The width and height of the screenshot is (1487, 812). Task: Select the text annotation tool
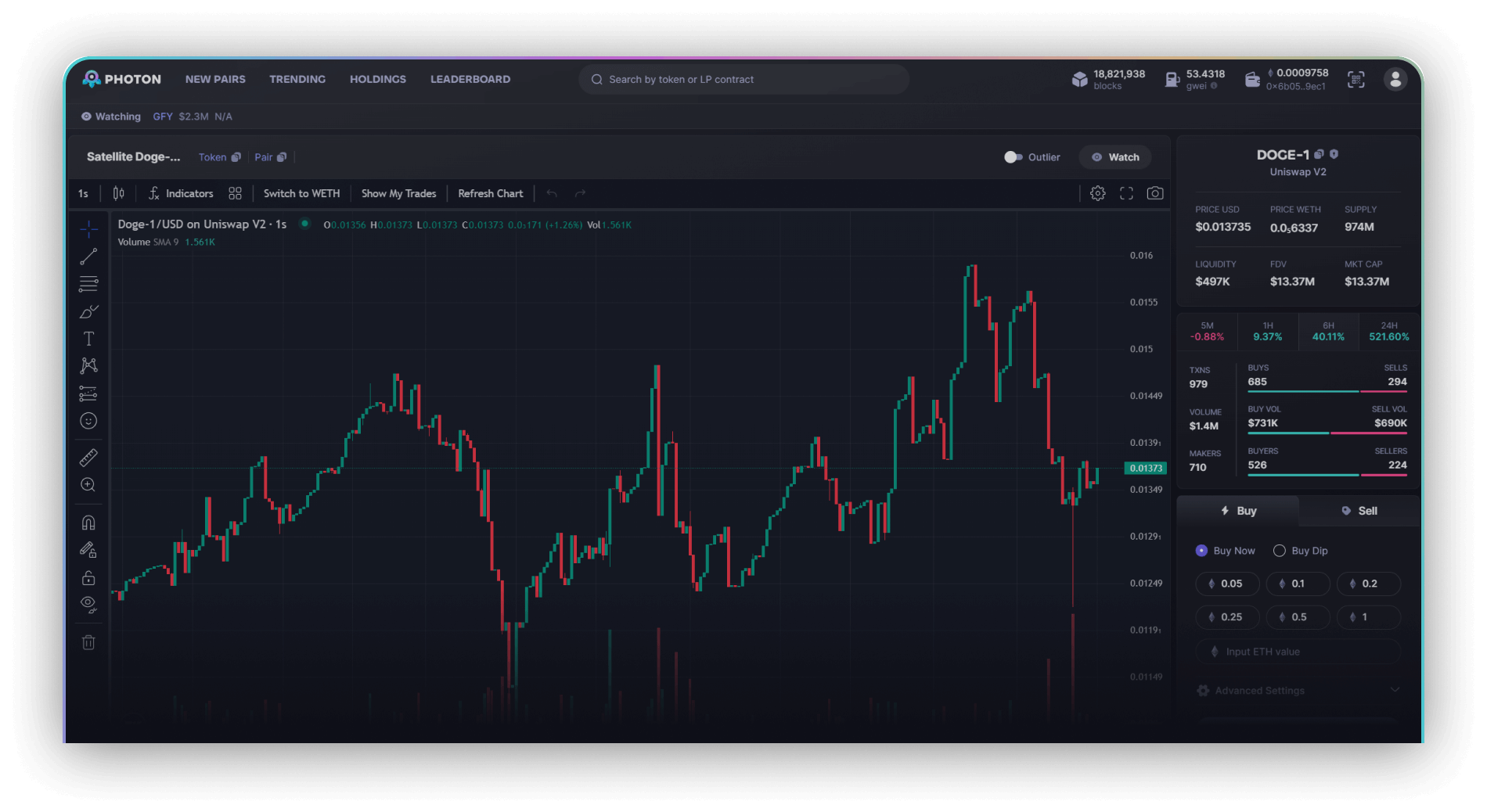tap(88, 339)
